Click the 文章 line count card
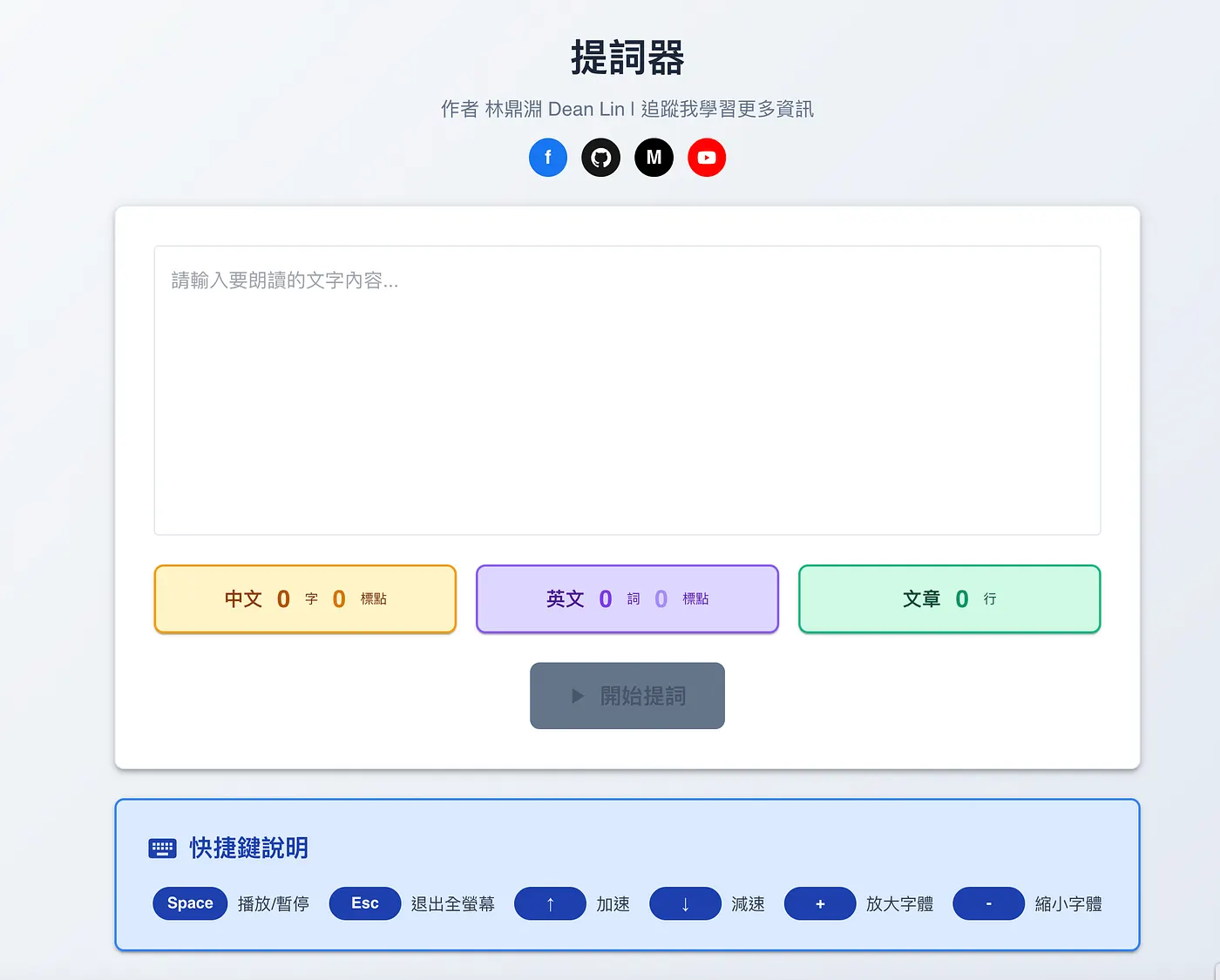The width and height of the screenshot is (1220, 980). click(x=950, y=599)
